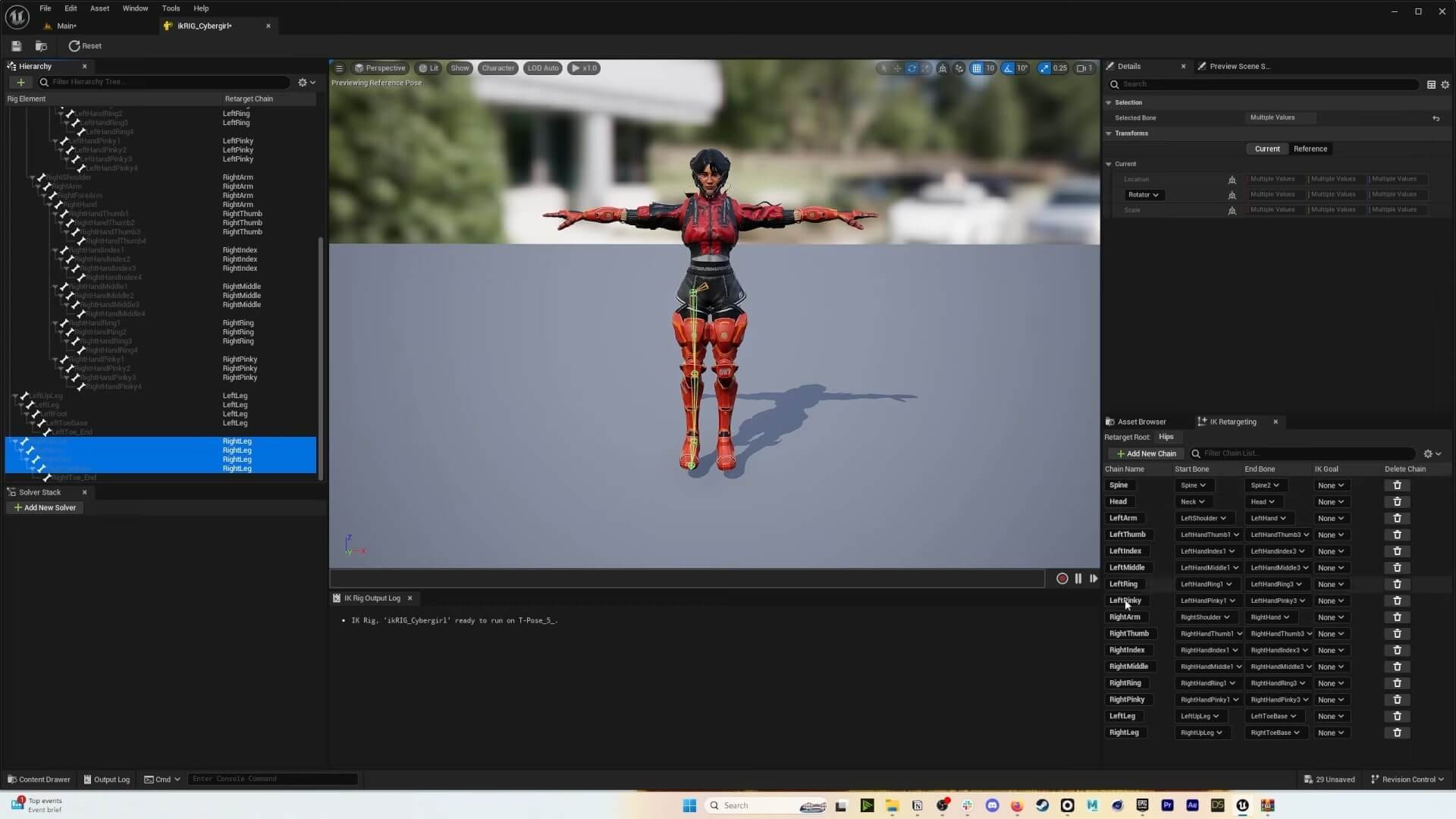This screenshot has width=1456, height=819.
Task: Enable scale snapping set to 0.25
Action: click(1043, 67)
